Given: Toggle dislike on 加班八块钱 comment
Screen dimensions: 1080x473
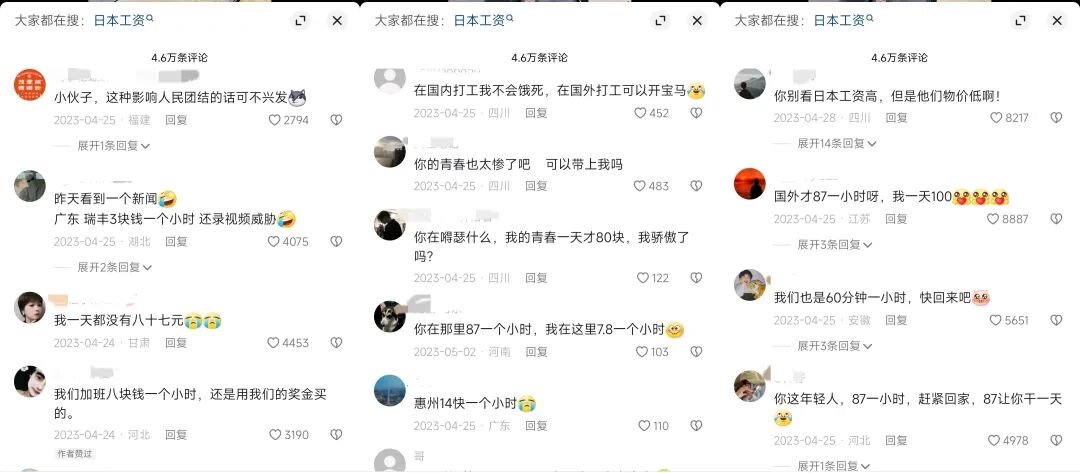Looking at the screenshot, I should click(x=336, y=434).
